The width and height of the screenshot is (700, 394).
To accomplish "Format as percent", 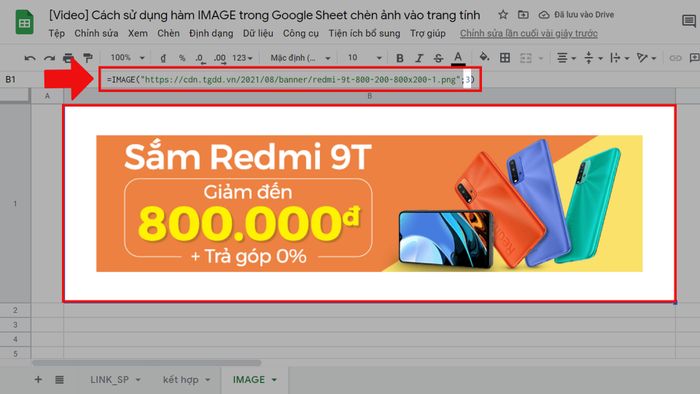I will click(182, 58).
